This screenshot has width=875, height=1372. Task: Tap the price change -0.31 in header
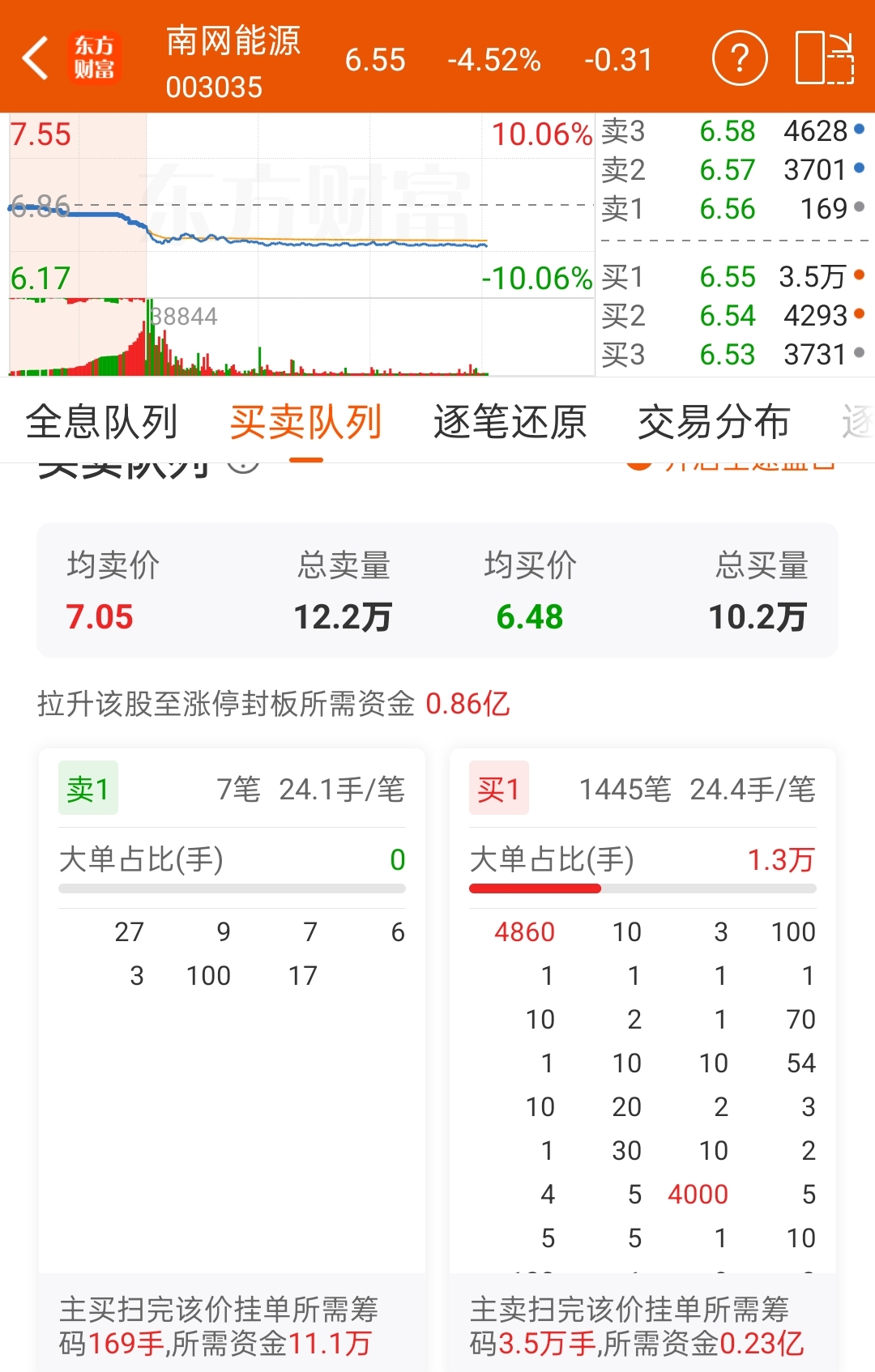tap(618, 60)
